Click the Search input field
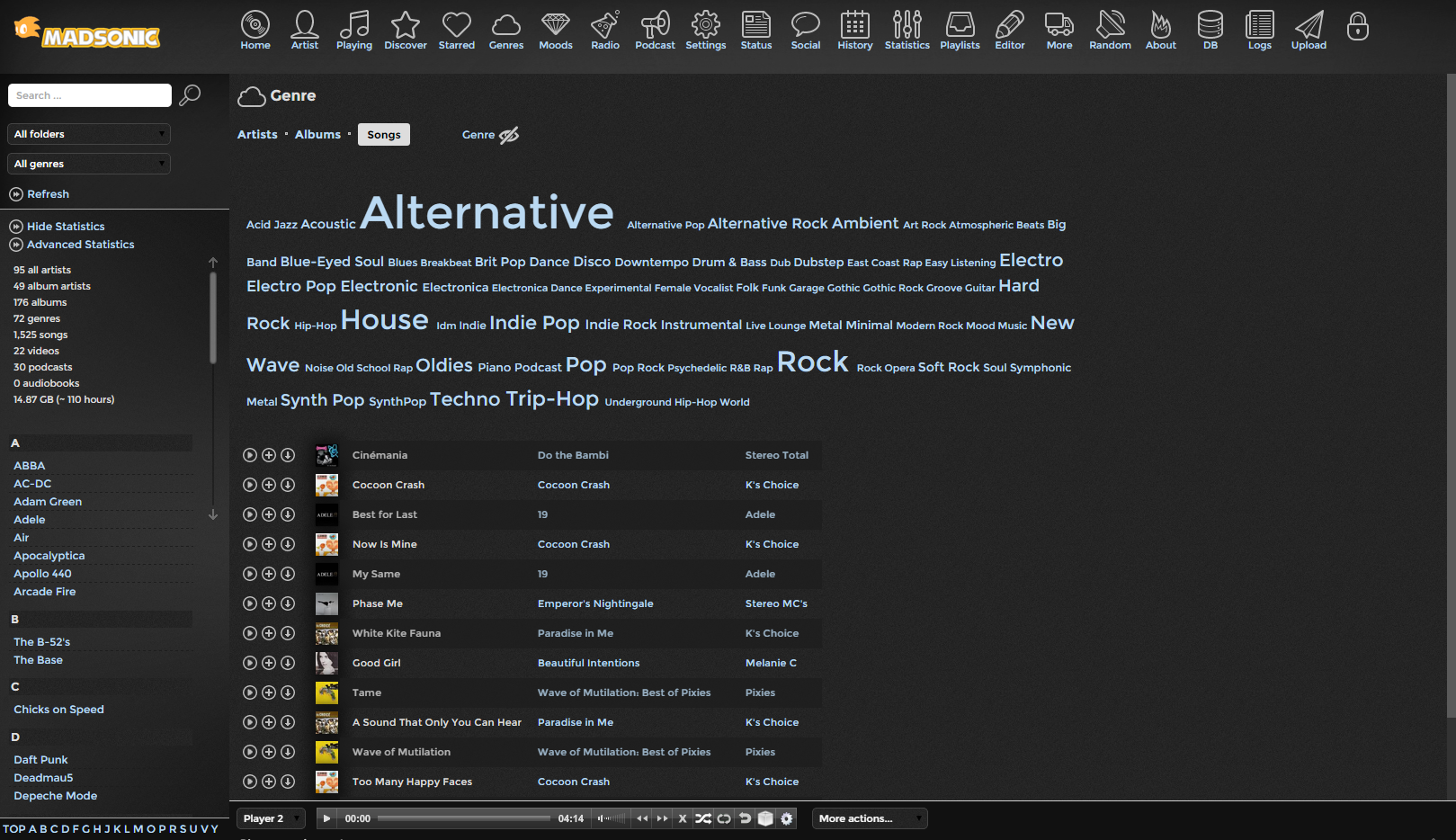This screenshot has height=840, width=1456. pos(89,95)
